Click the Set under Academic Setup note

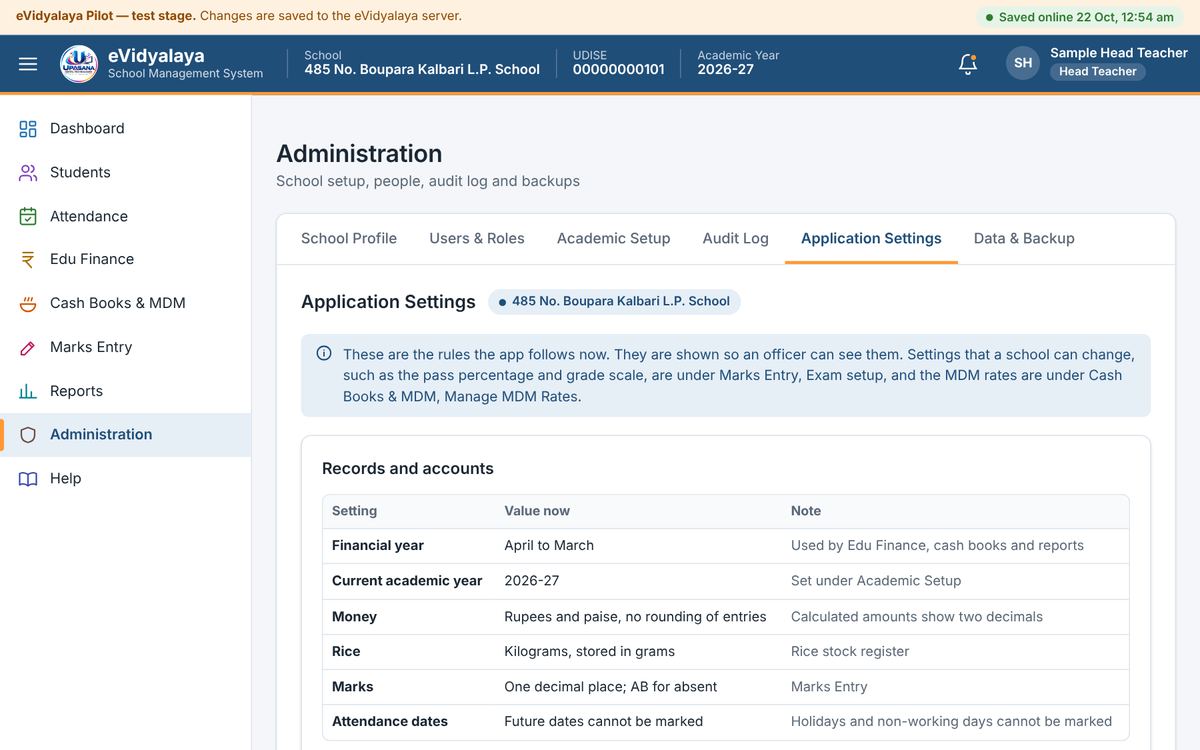click(x=876, y=580)
